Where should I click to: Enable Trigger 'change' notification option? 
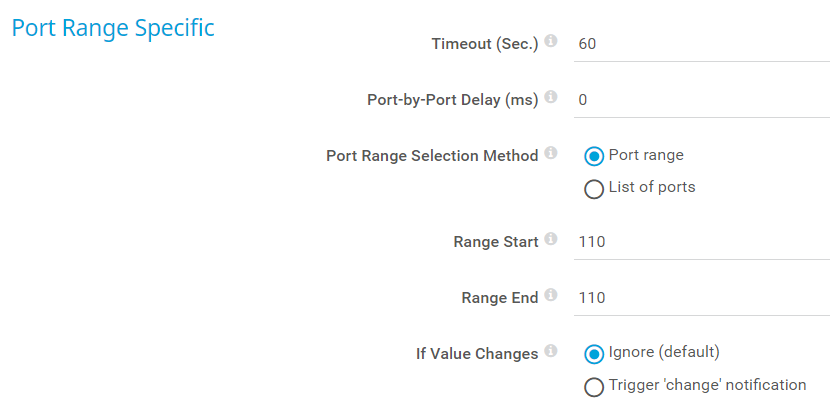[x=594, y=386]
